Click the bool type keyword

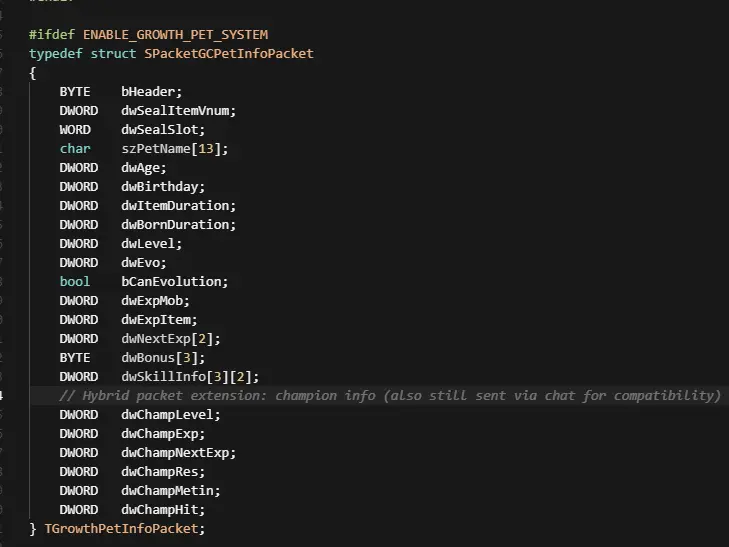pos(74,281)
